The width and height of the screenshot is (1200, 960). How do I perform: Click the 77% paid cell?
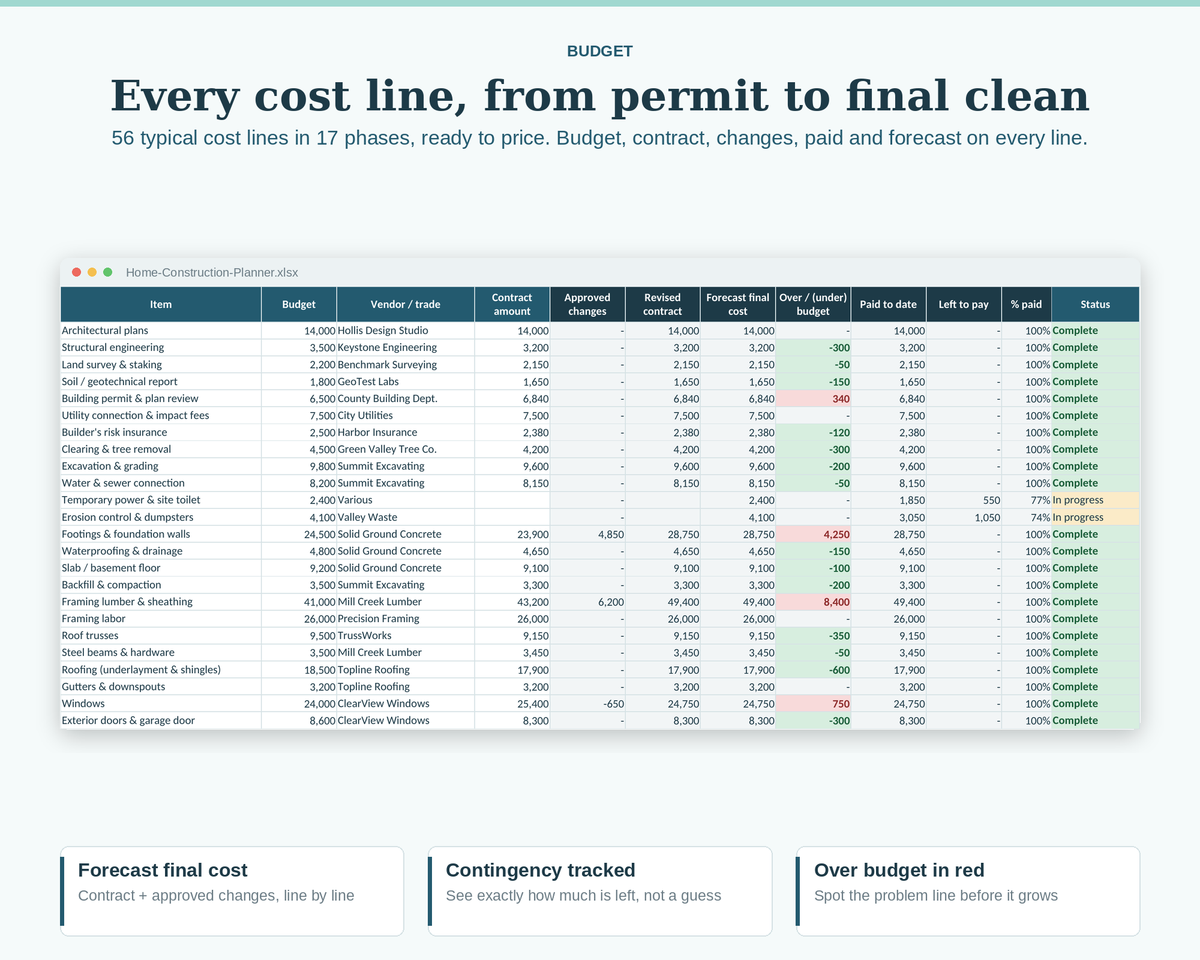(x=1026, y=500)
